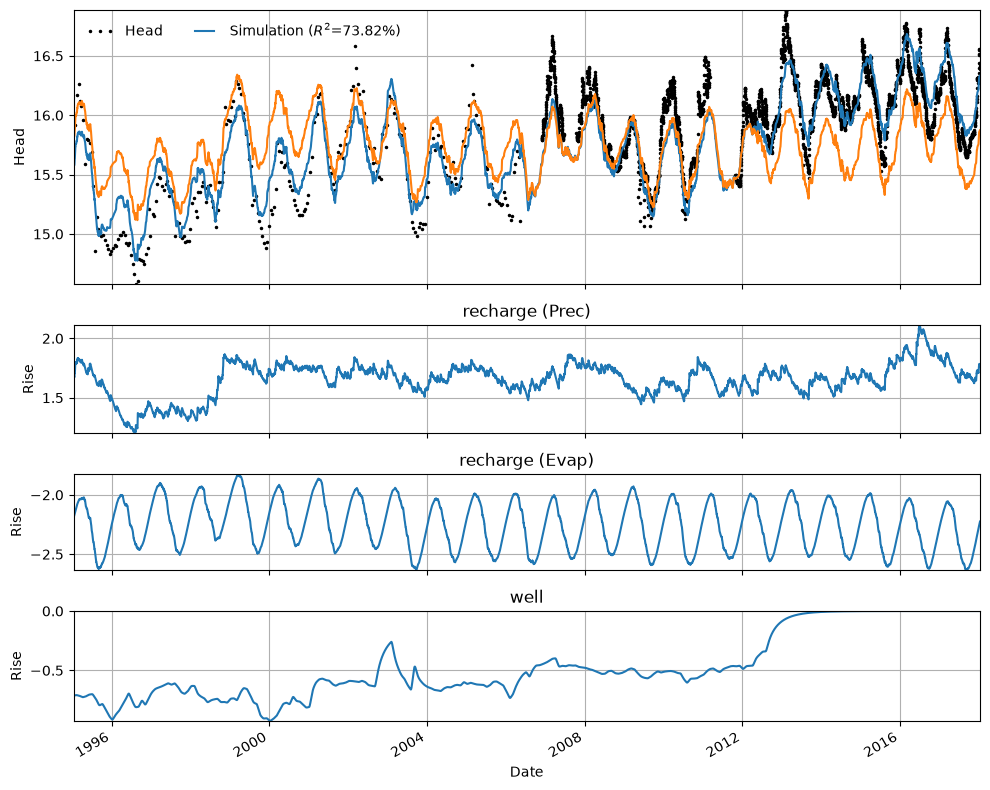Image resolution: width=990 pixels, height=790 pixels.
Task: Click the 2008 x-axis tick label
Action: 570,746
